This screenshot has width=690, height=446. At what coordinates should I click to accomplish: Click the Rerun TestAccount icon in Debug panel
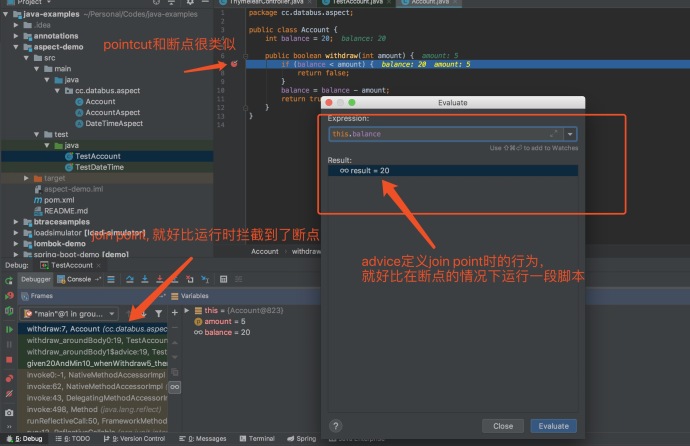pyautogui.click(x=9, y=280)
